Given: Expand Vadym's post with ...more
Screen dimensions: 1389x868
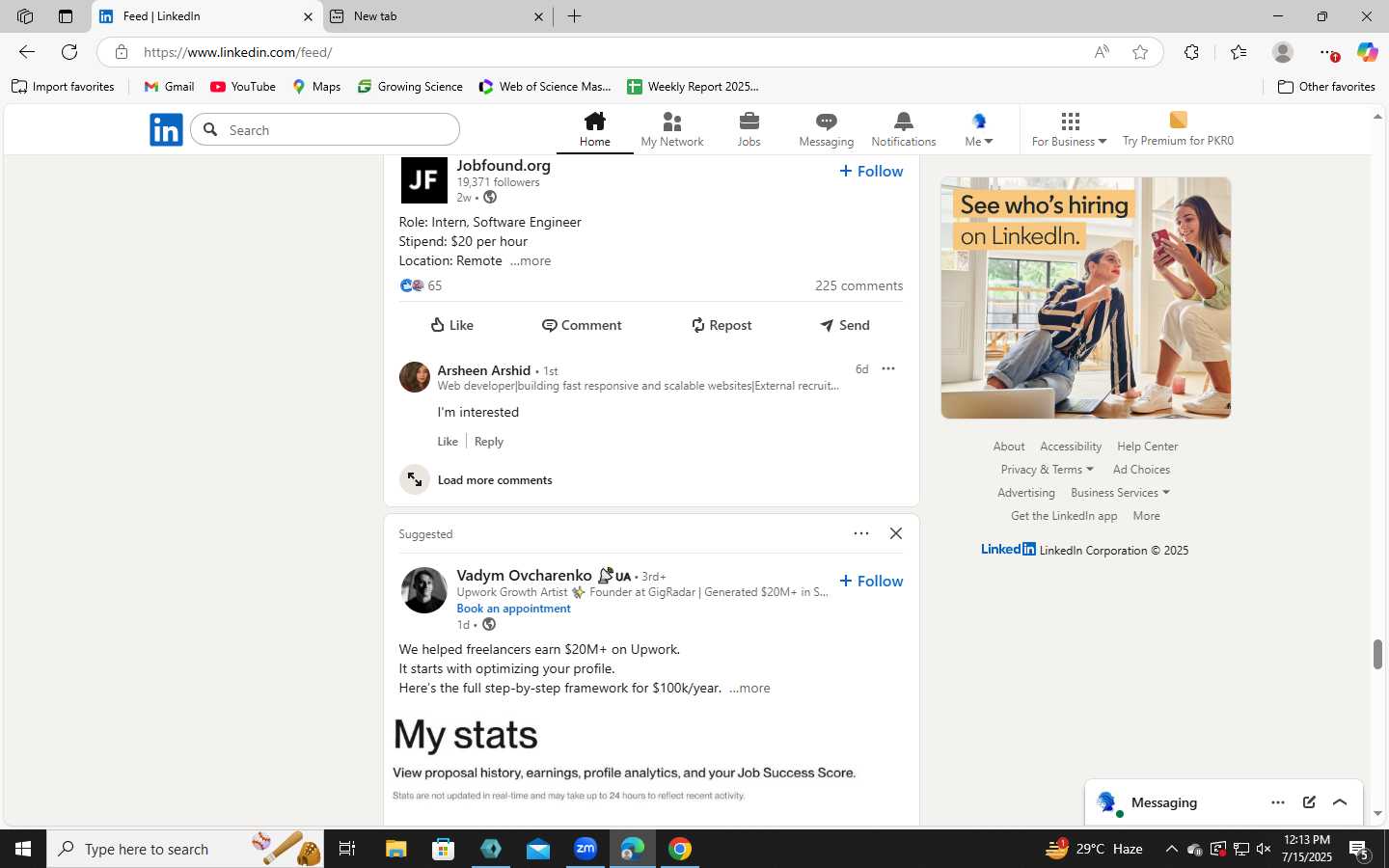Looking at the screenshot, I should pyautogui.click(x=749, y=688).
